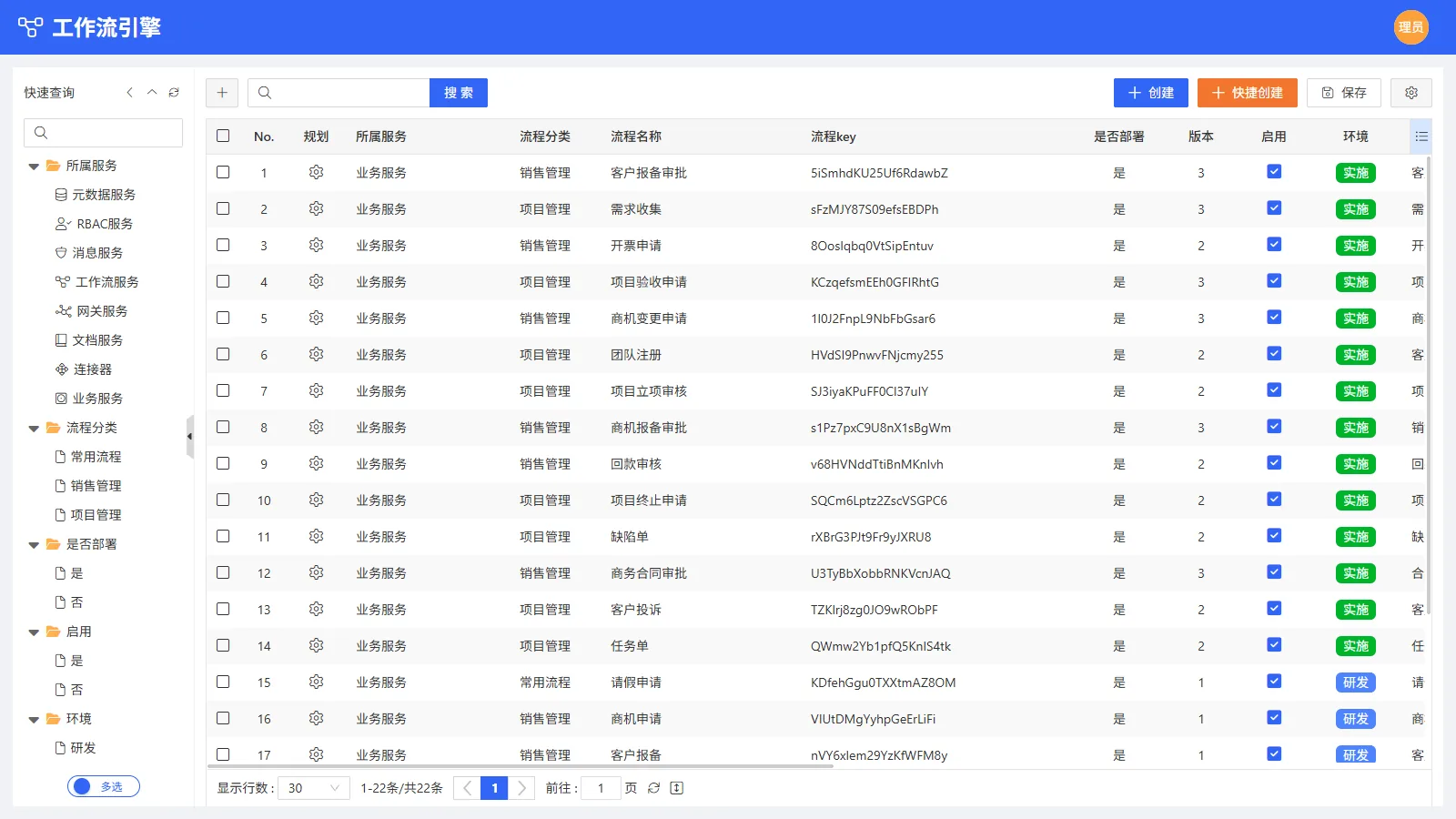Click the plus add button beside search

(x=222, y=93)
